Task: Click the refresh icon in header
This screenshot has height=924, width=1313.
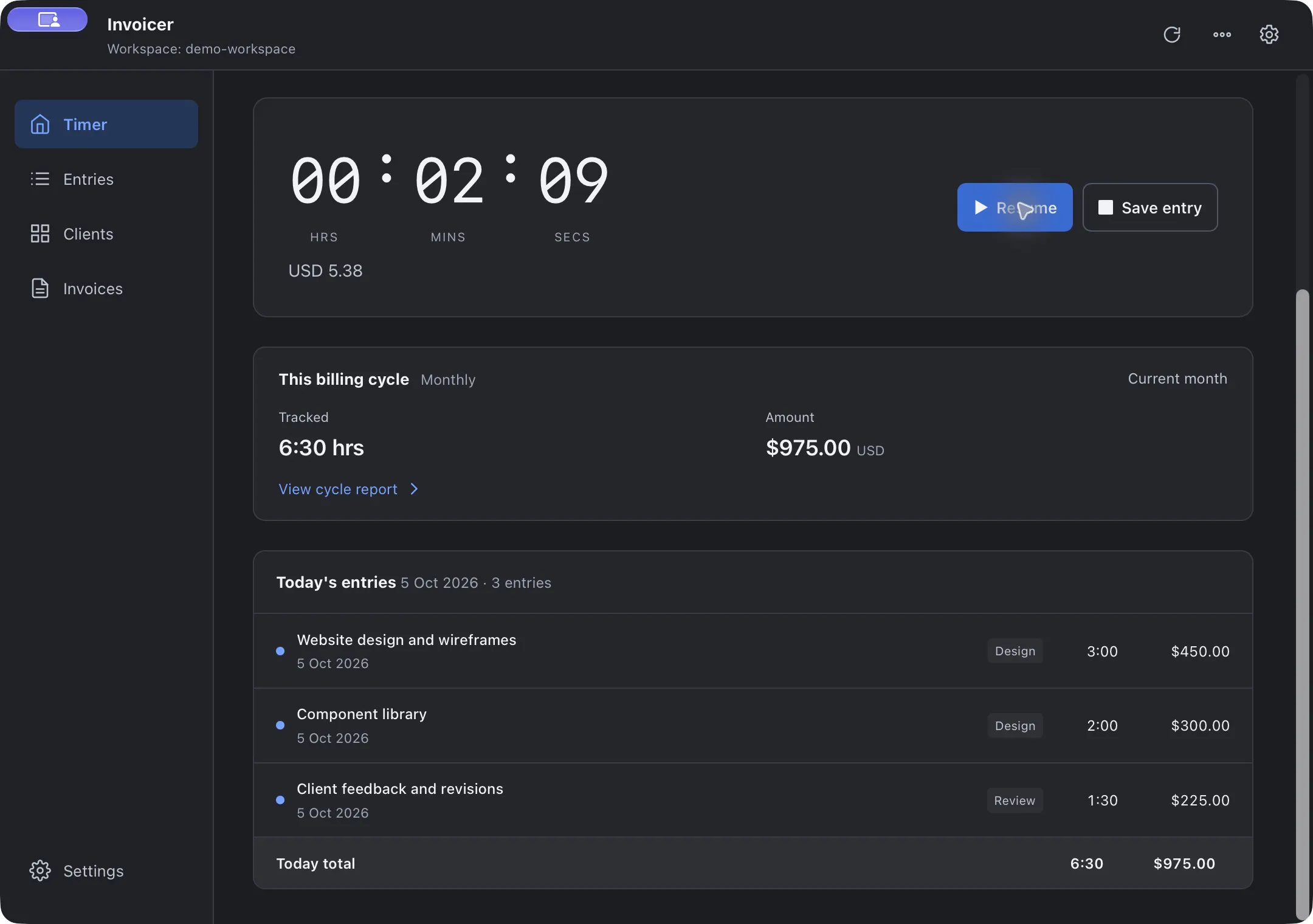Action: [1172, 35]
